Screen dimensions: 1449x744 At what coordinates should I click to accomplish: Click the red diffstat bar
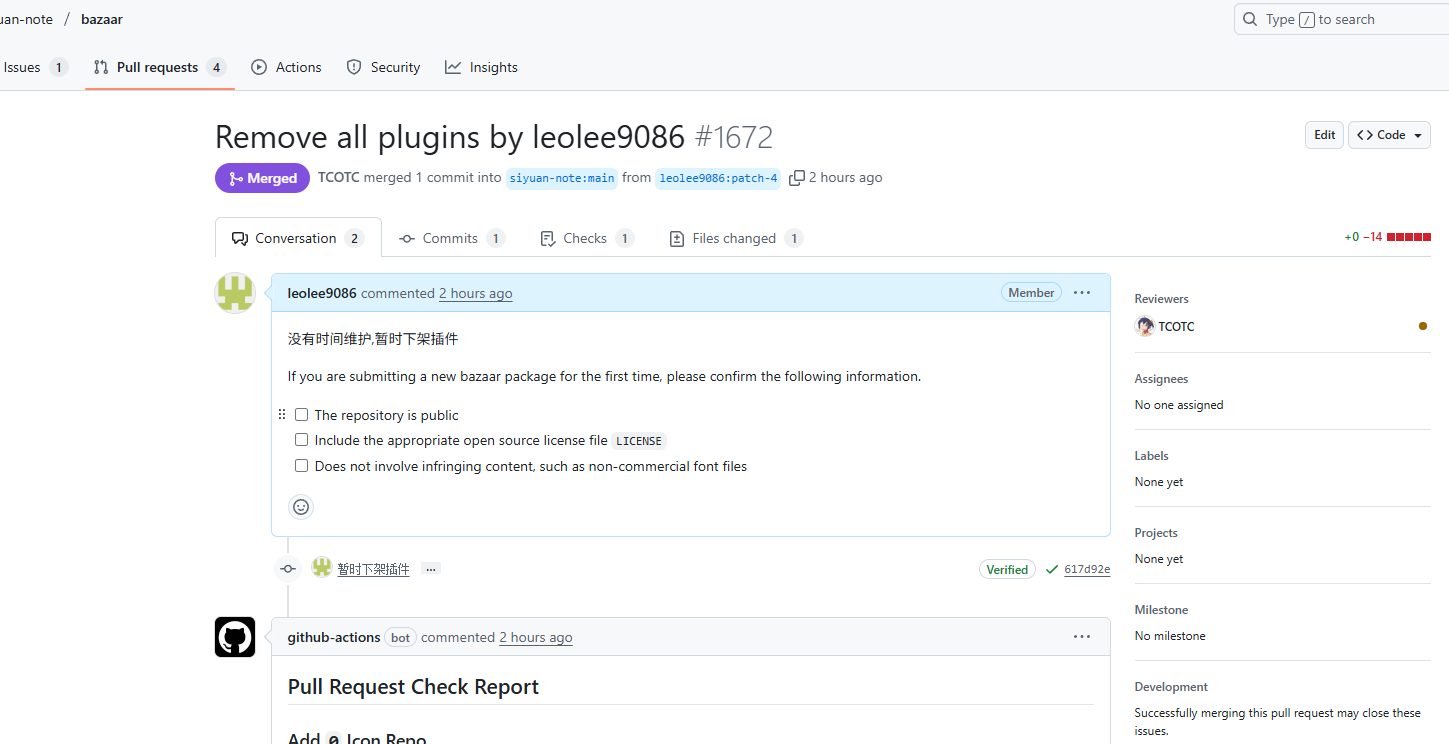(x=1409, y=237)
